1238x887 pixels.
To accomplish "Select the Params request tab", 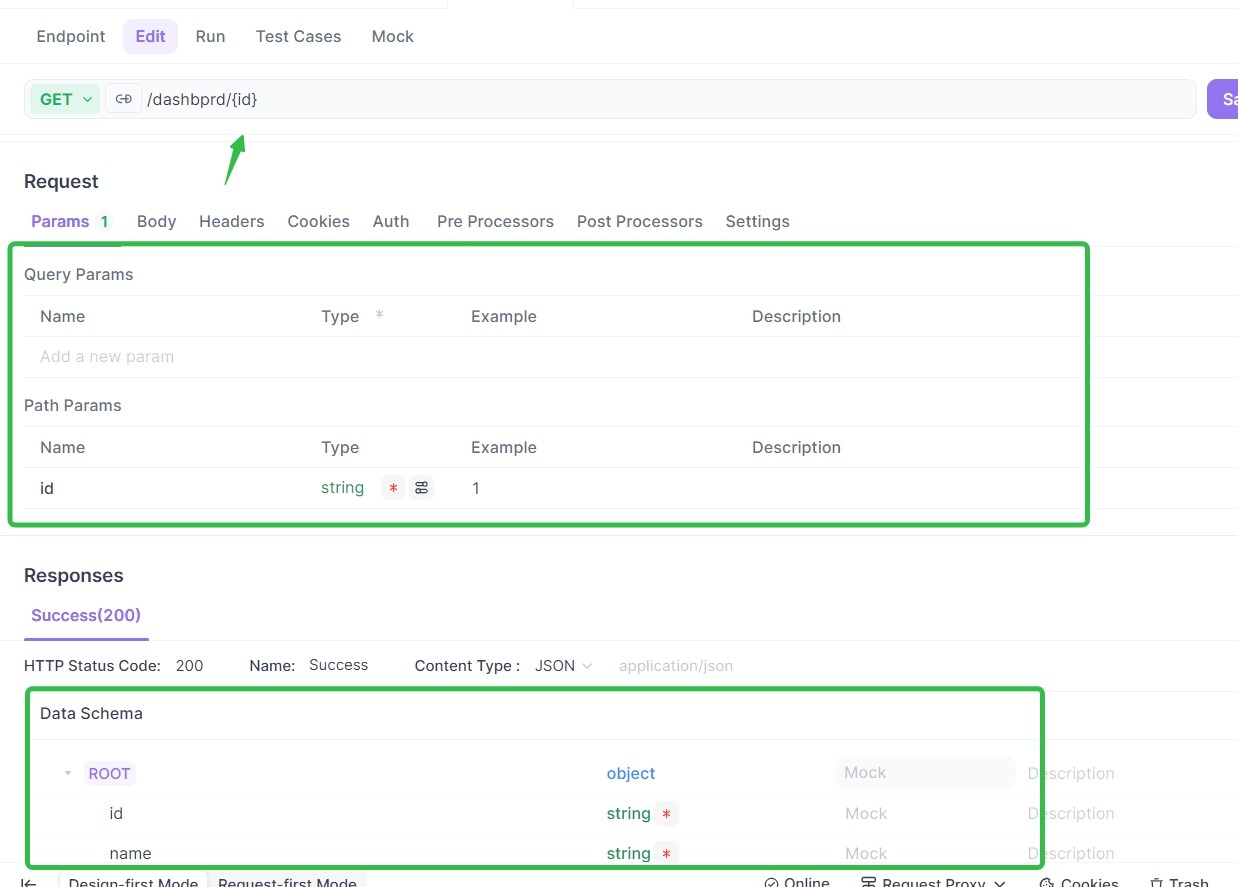I will (71, 222).
